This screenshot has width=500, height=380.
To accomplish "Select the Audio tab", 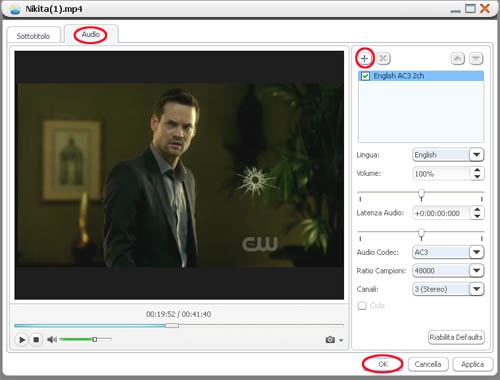I will (91, 34).
